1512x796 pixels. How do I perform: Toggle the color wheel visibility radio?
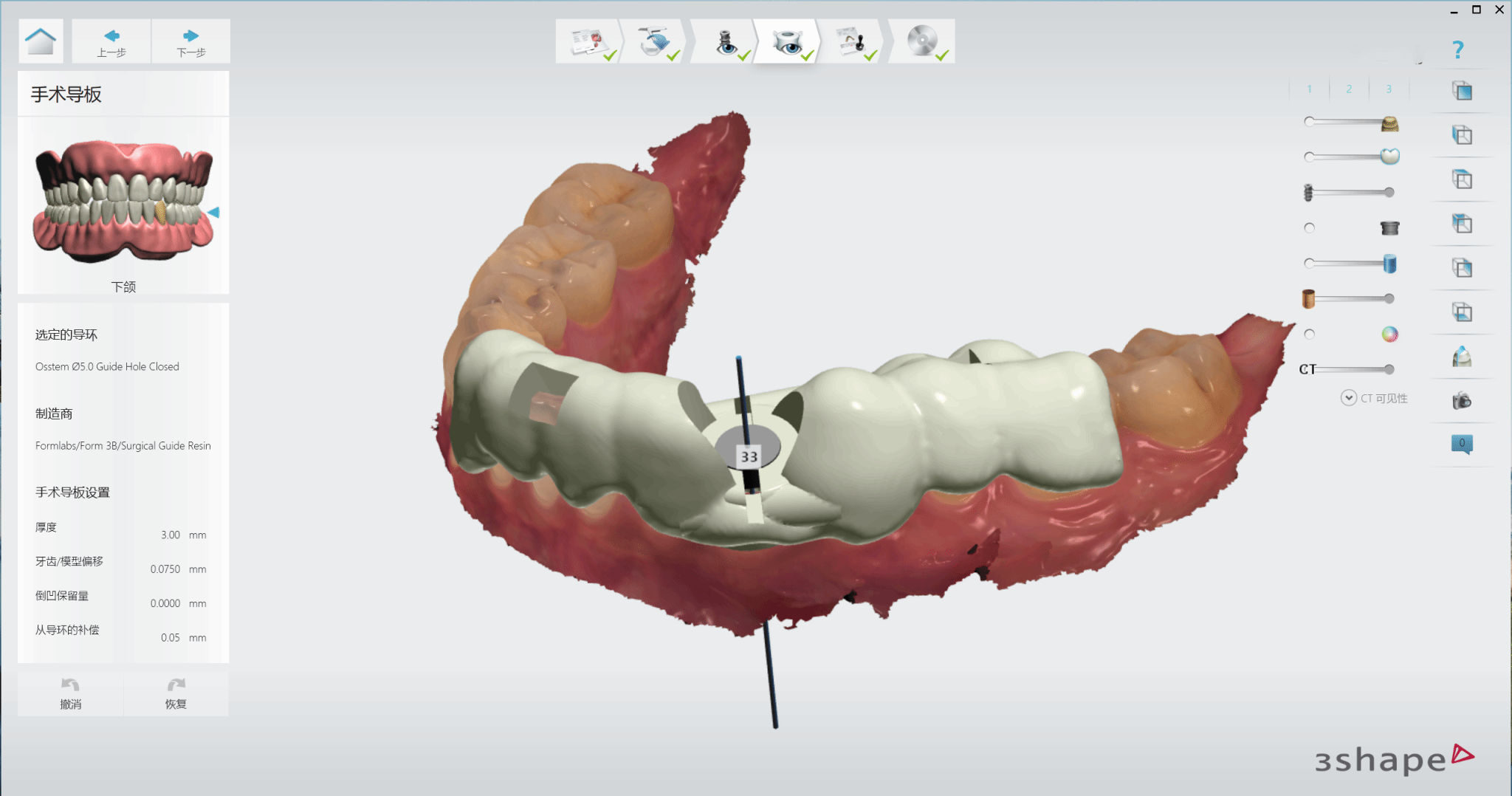(x=1310, y=334)
